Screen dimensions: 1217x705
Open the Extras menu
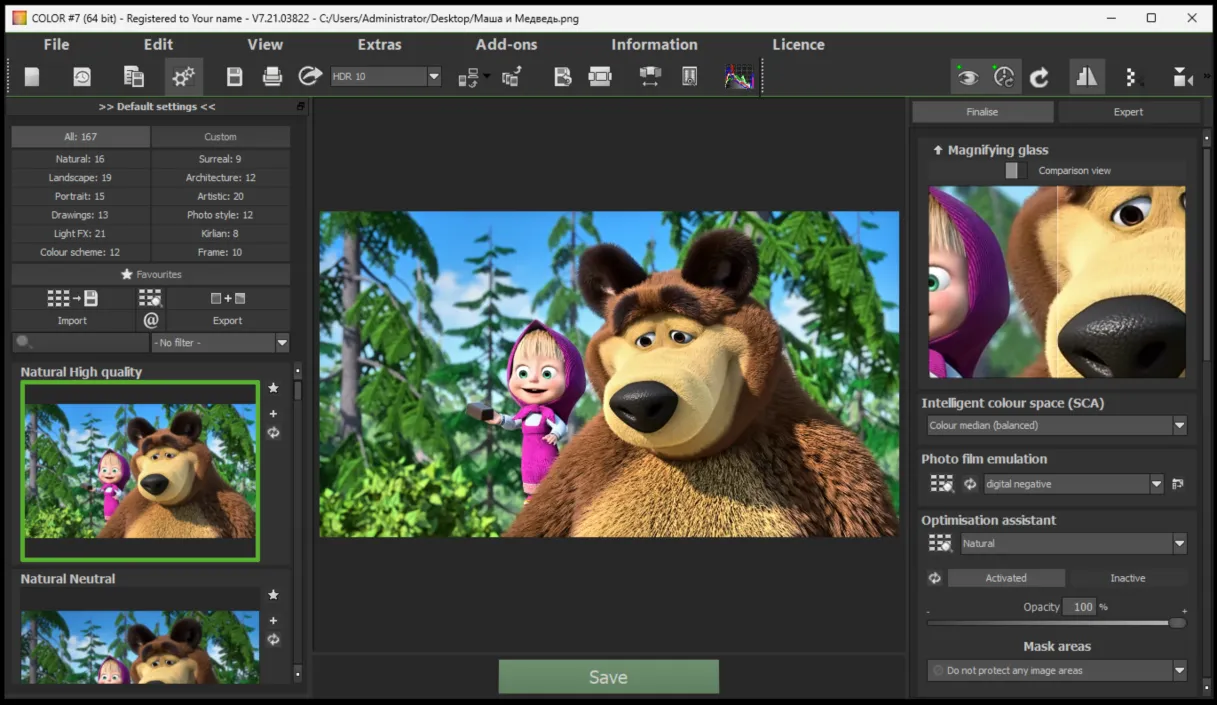point(379,44)
